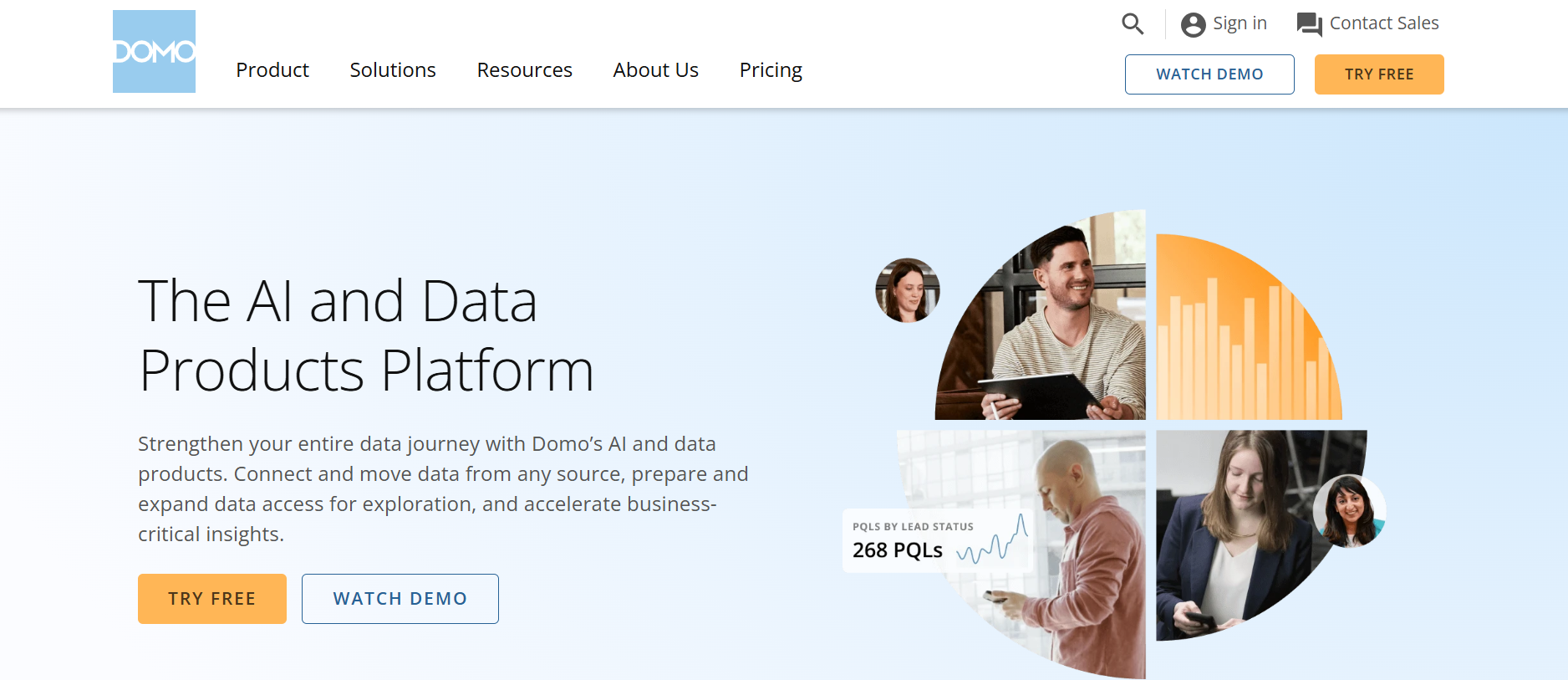1568x680 pixels.
Task: Click the Contact Sales chat bubble icon
Action: click(1309, 24)
